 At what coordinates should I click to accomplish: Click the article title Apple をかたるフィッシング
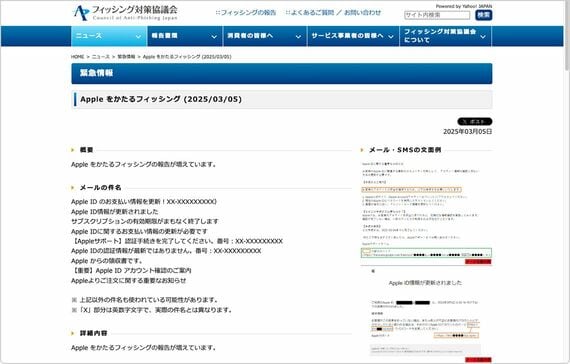click(161, 99)
